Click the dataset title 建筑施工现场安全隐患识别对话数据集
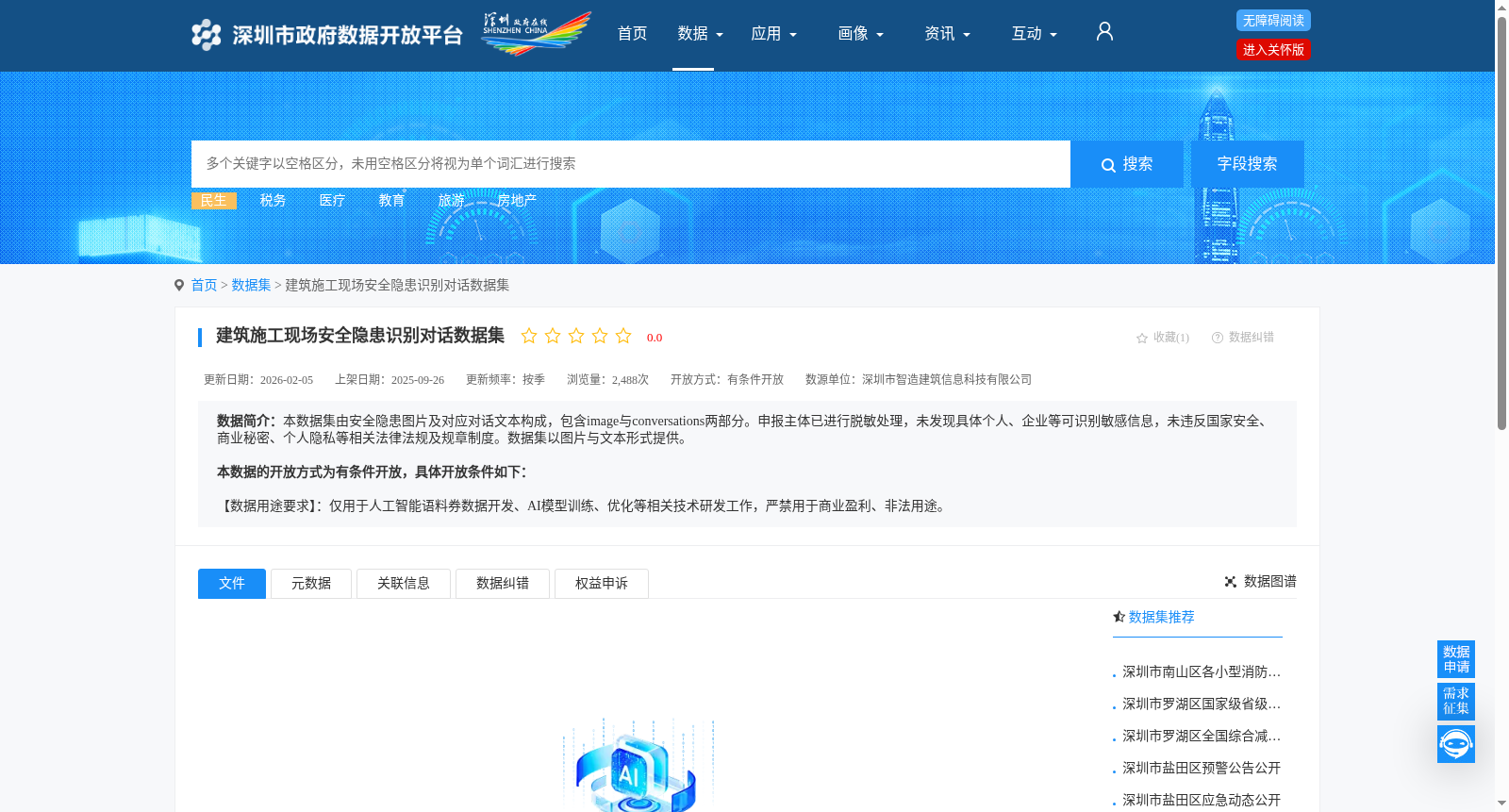The height and width of the screenshot is (812, 1509). [360, 336]
